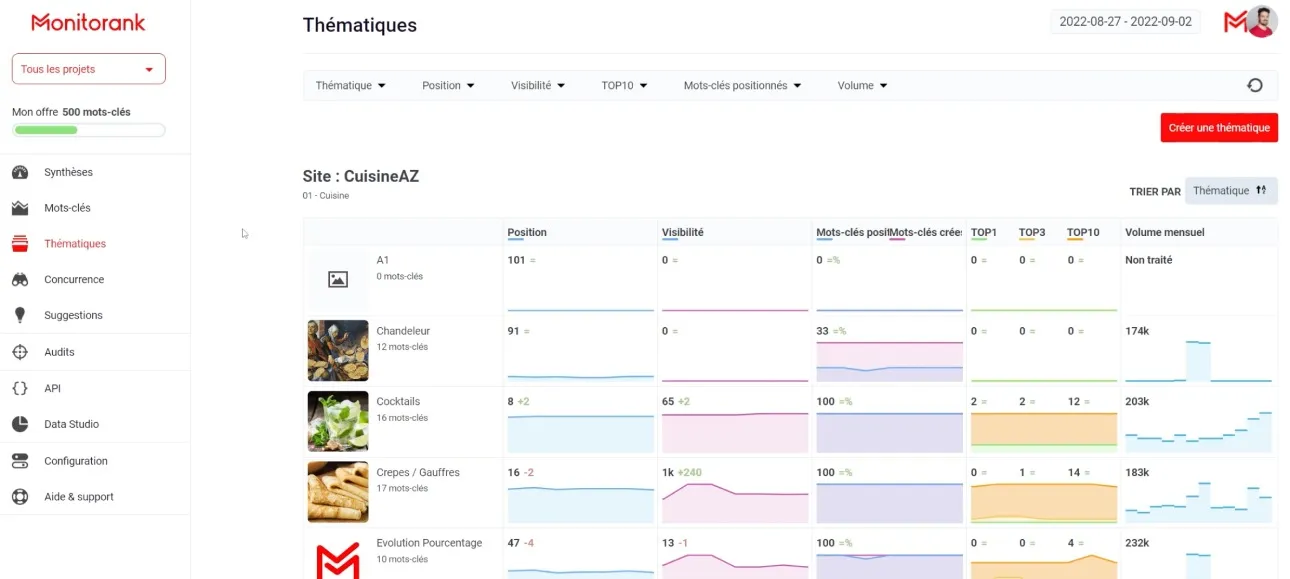The height and width of the screenshot is (579, 1290).
Task: Open the Tous les projets dropdown
Action: click(x=88, y=69)
